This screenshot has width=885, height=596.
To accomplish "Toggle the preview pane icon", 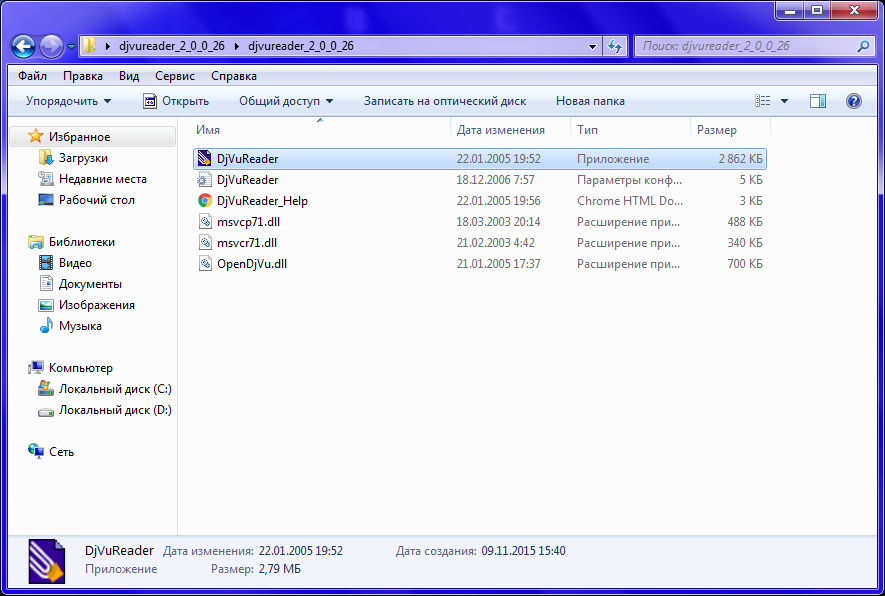I will (x=818, y=101).
